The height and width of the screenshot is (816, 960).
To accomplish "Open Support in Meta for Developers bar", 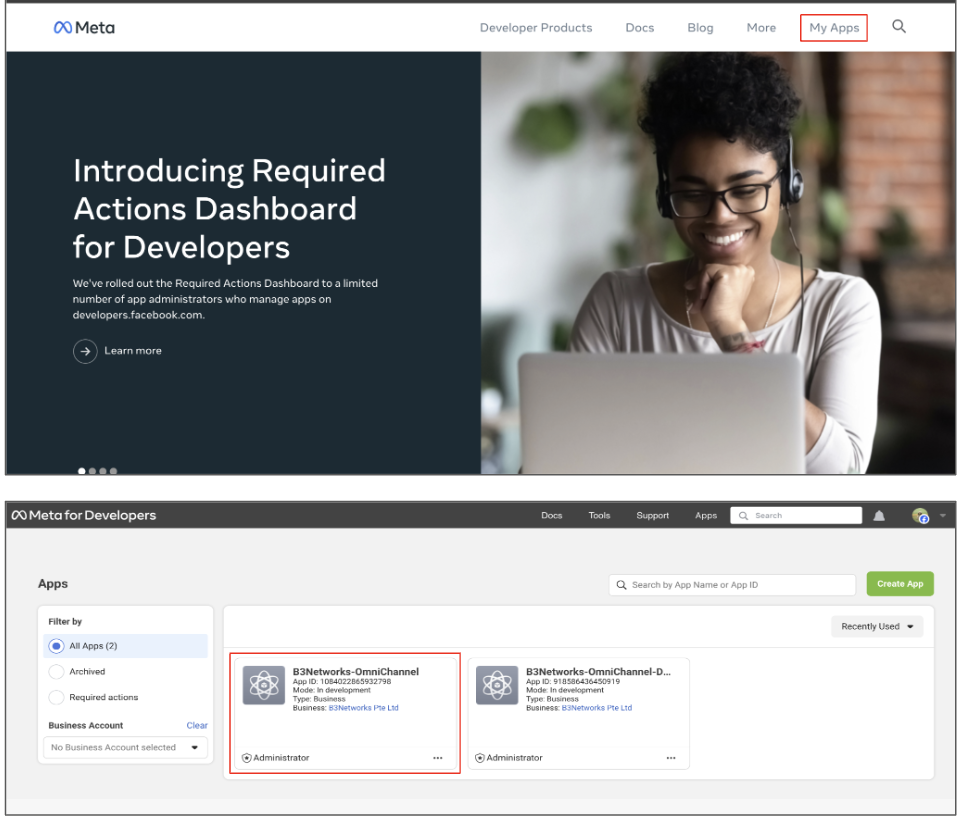I will point(652,515).
